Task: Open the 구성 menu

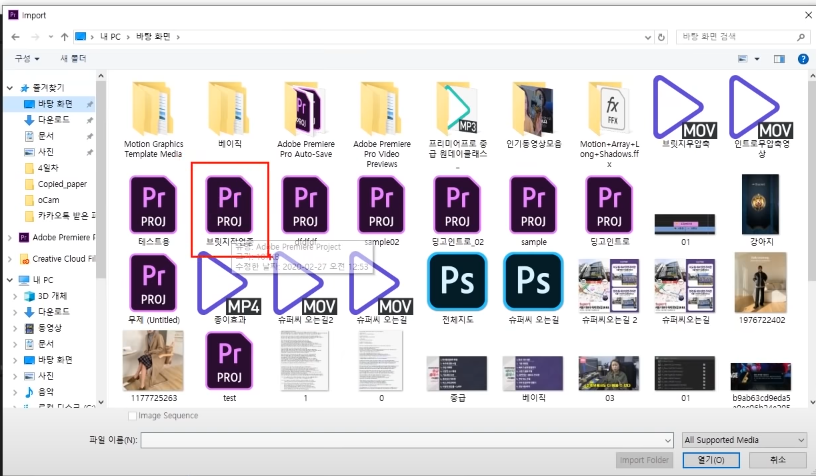Action: 27,59
